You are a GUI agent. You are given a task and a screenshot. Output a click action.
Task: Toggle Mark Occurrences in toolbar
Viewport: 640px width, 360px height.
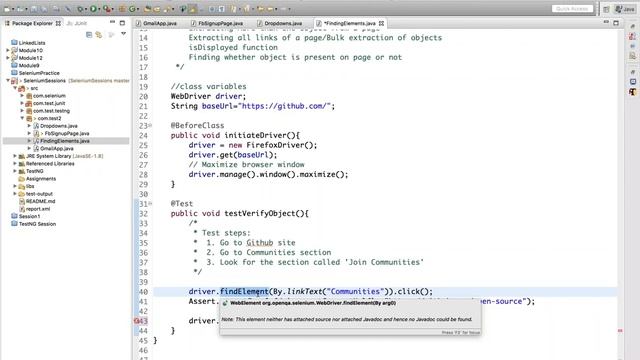tap(193, 9)
